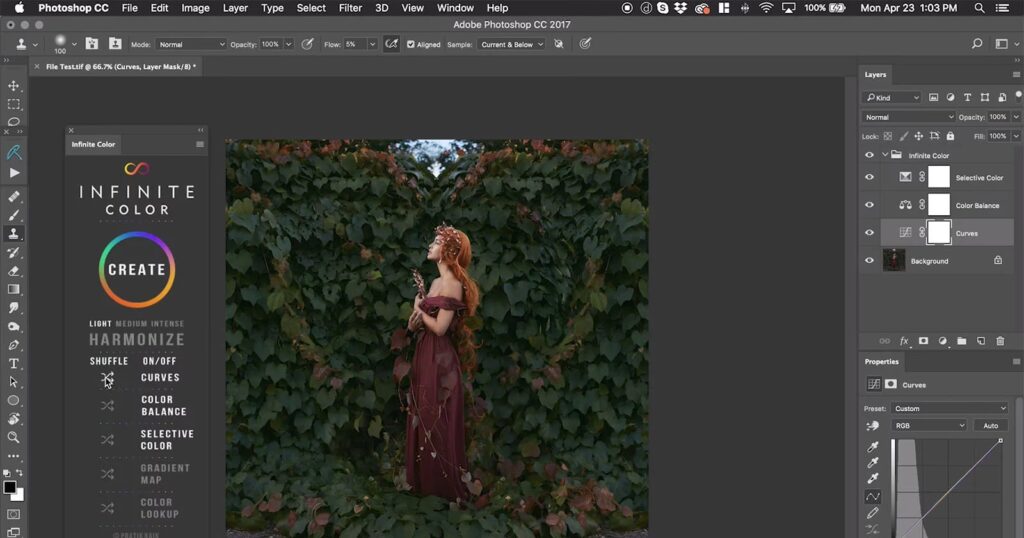This screenshot has height=538, width=1024.
Task: Open the Infinite Color panel menu
Action: [x=200, y=144]
